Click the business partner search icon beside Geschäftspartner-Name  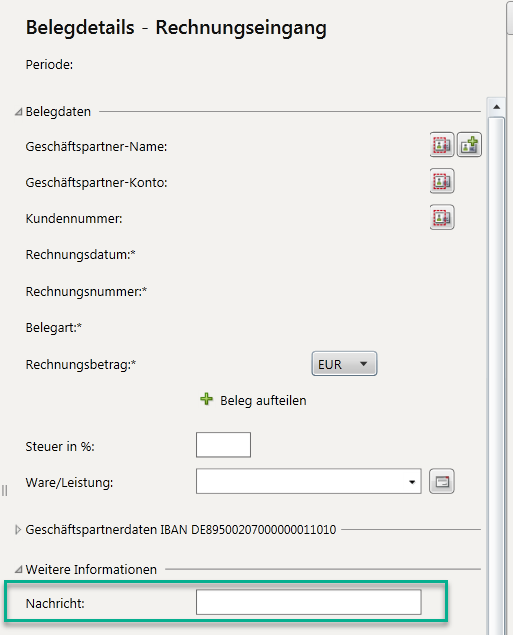[x=442, y=145]
